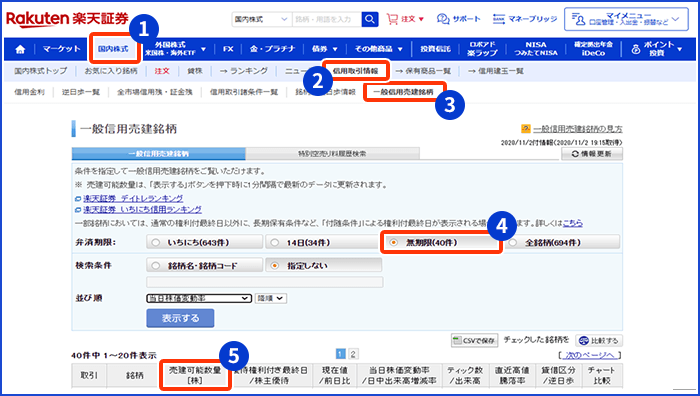Click the こちら details link

click(x=572, y=223)
